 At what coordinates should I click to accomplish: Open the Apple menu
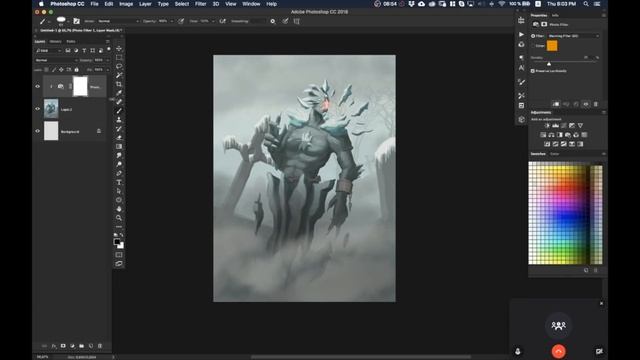point(41,4)
